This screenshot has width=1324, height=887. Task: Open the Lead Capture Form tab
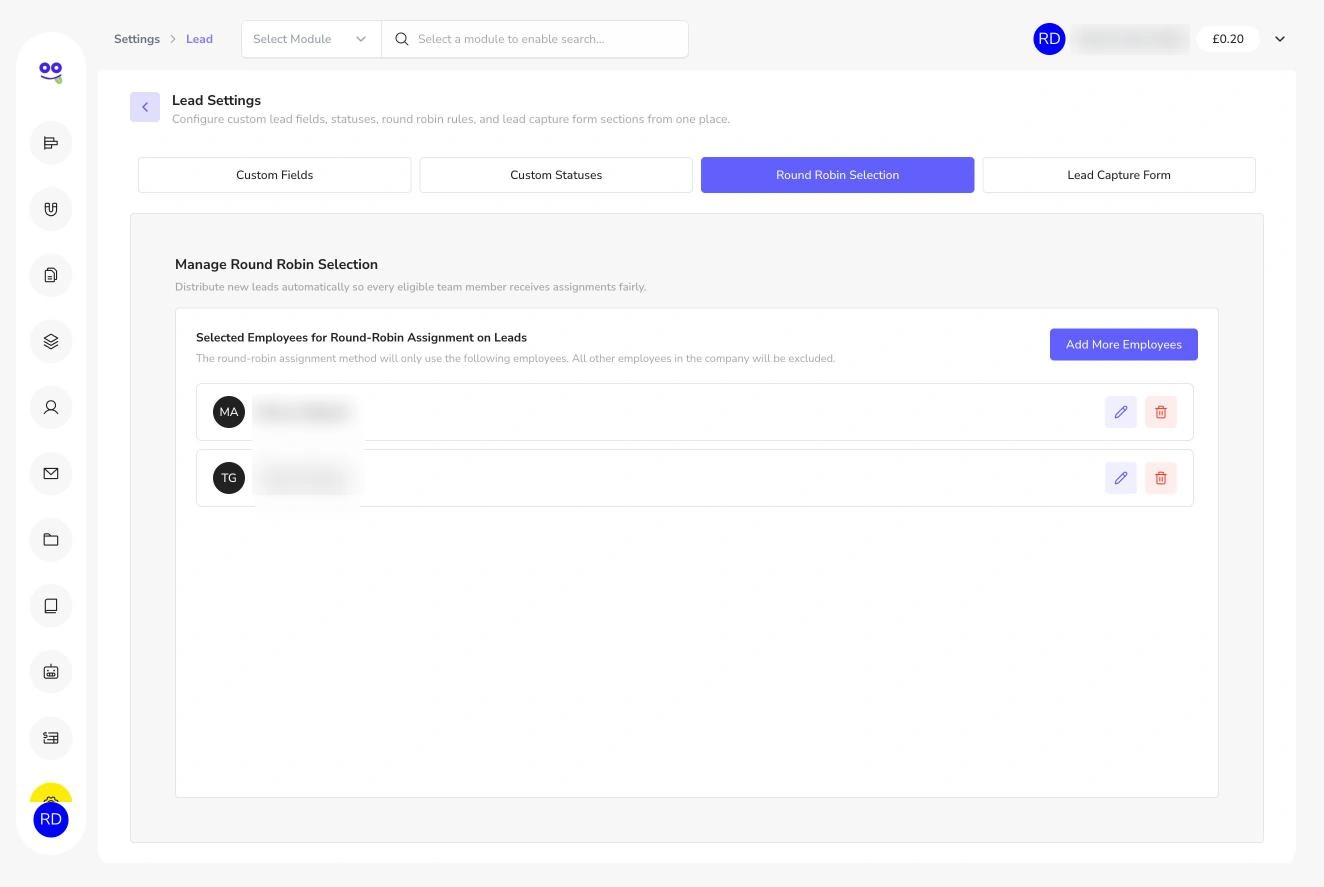[x=1119, y=175]
